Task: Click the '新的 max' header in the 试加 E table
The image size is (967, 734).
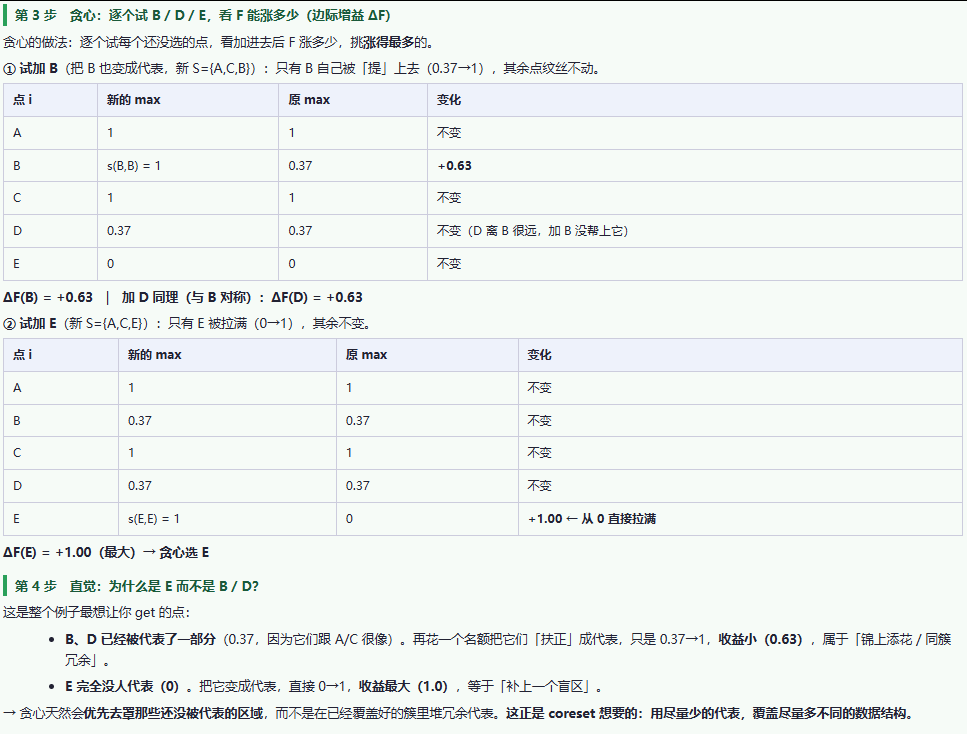Action: point(154,355)
